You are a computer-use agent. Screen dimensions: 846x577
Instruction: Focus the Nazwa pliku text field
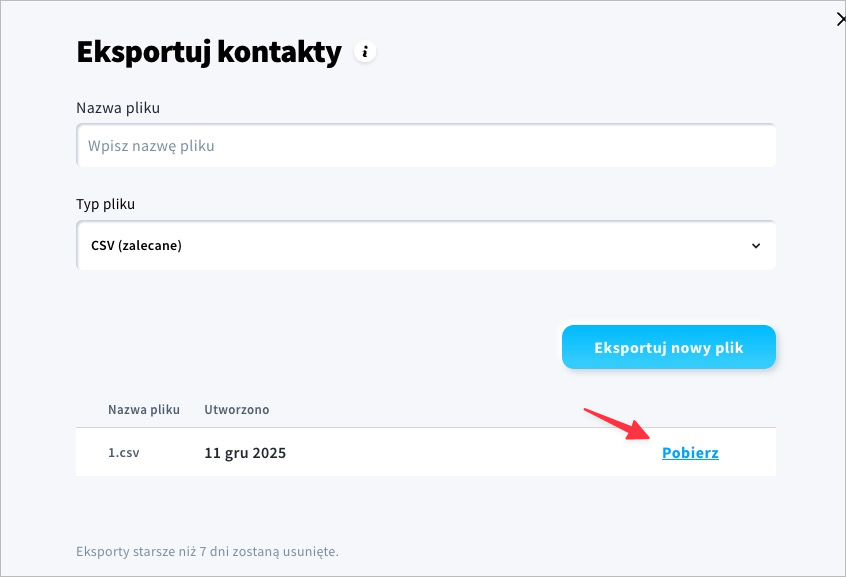426,146
